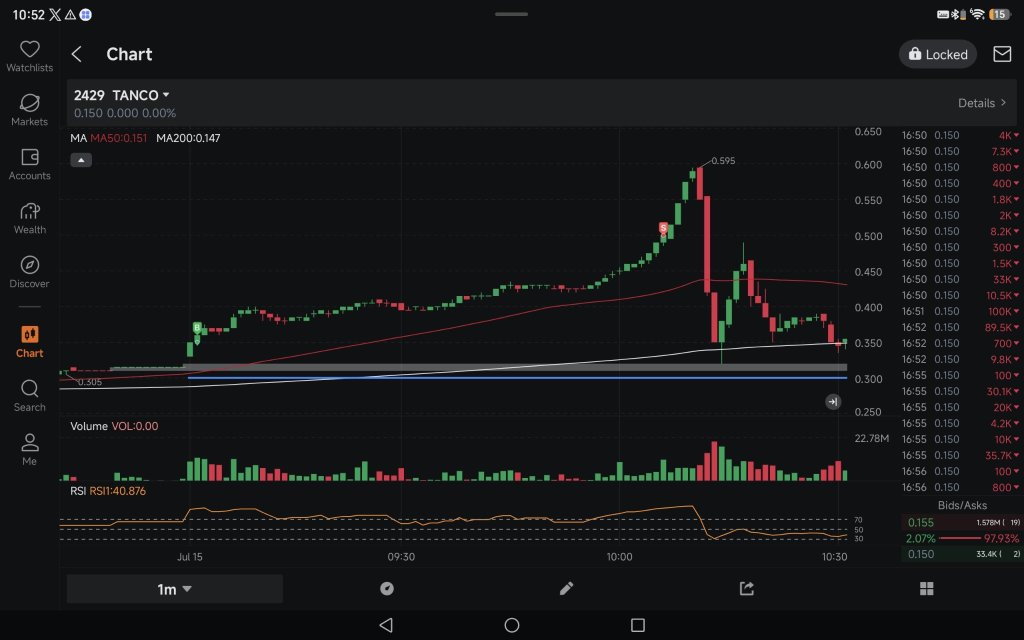Open the messages envelope icon
This screenshot has width=1024, height=640.
tap(1002, 54)
